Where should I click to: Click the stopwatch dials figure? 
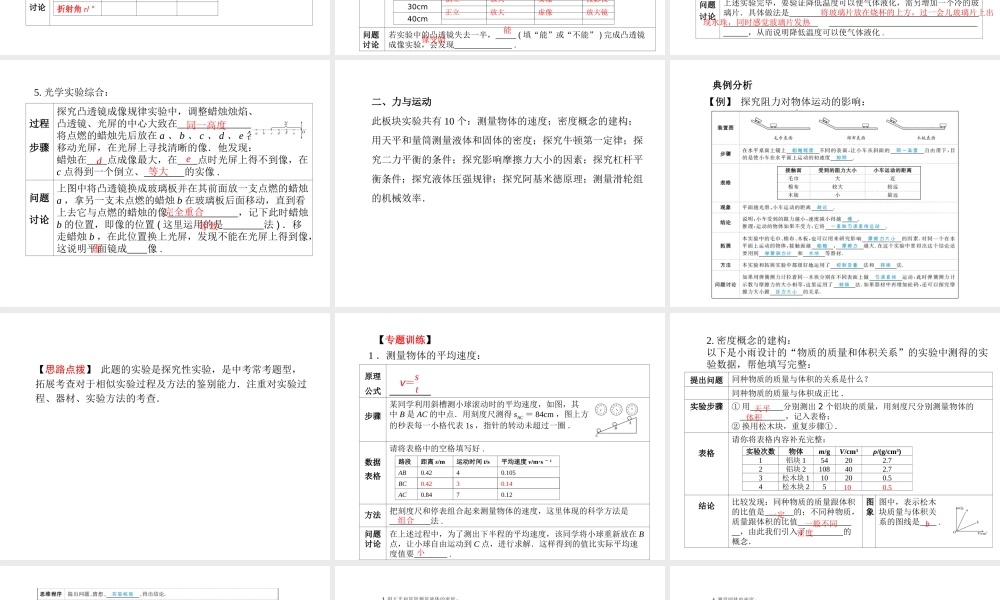coord(616,409)
